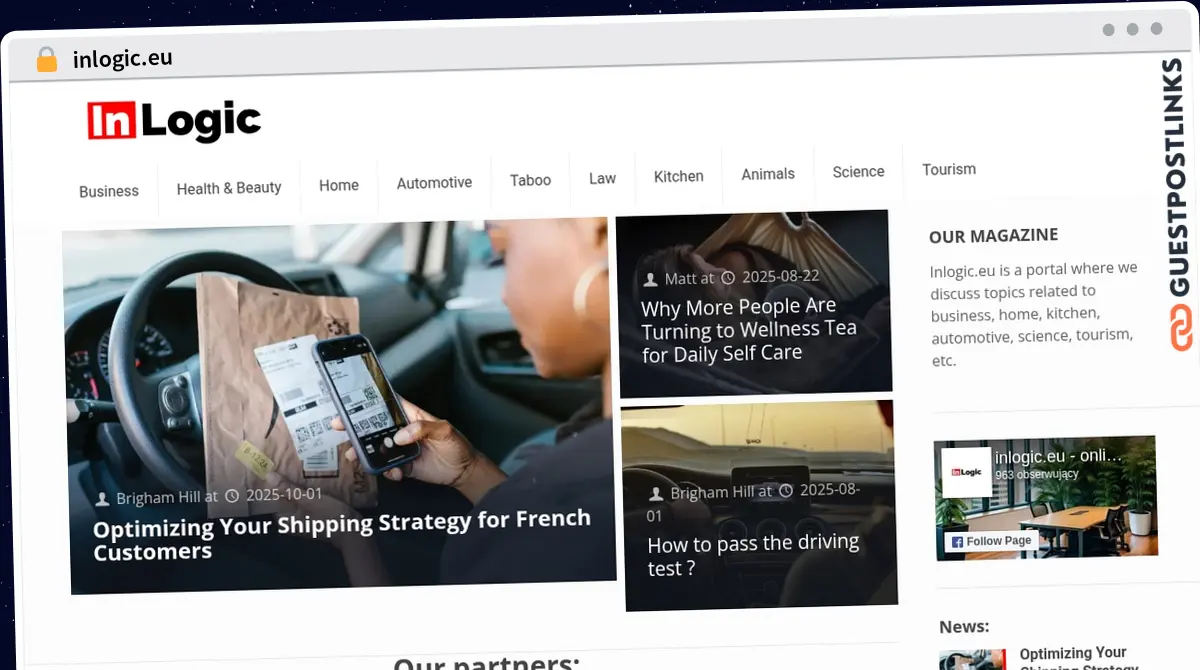Go to the Taboo section
The height and width of the screenshot is (670, 1200).
tap(530, 180)
